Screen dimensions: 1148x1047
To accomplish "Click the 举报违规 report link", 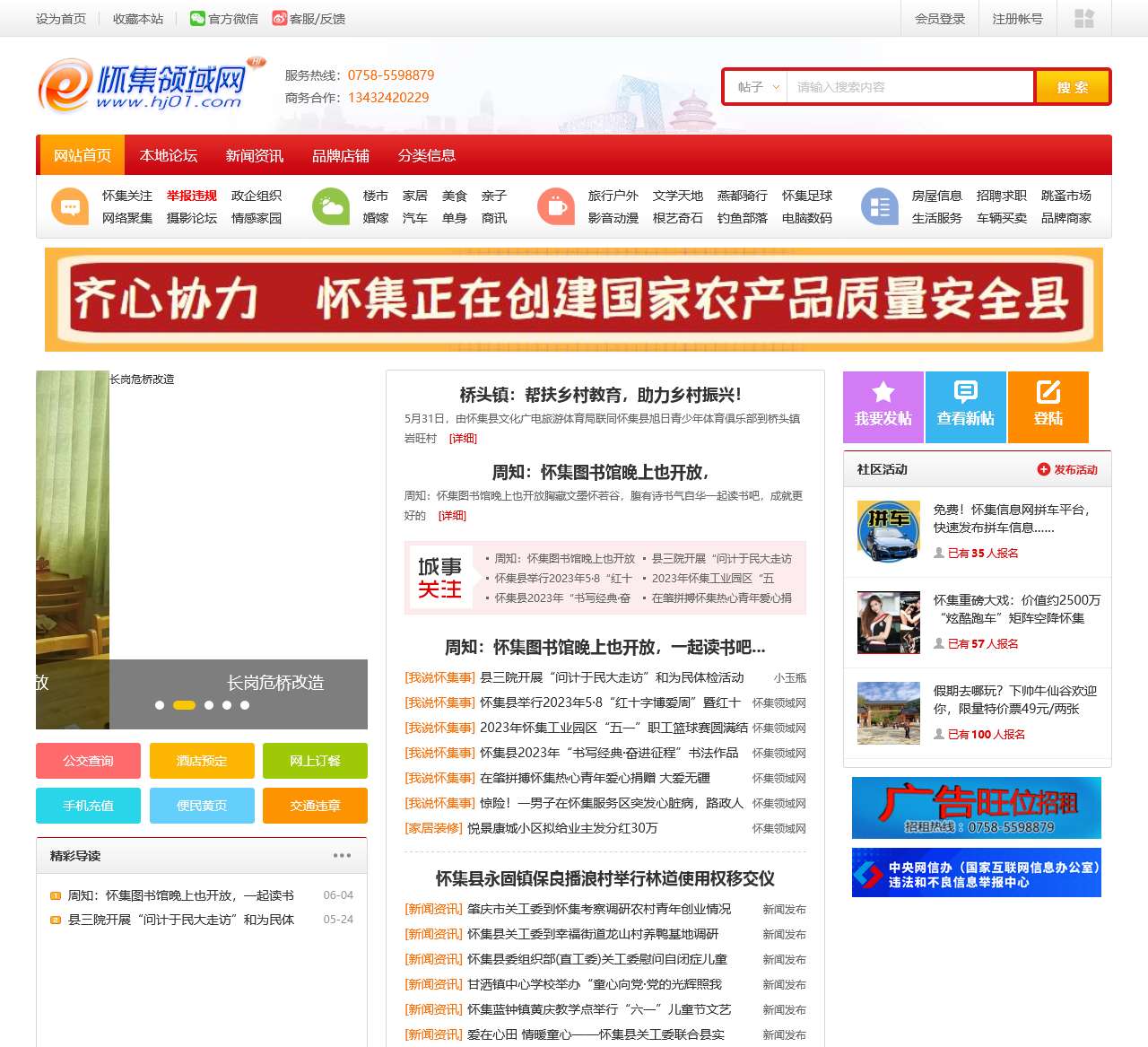I will pyautogui.click(x=192, y=196).
